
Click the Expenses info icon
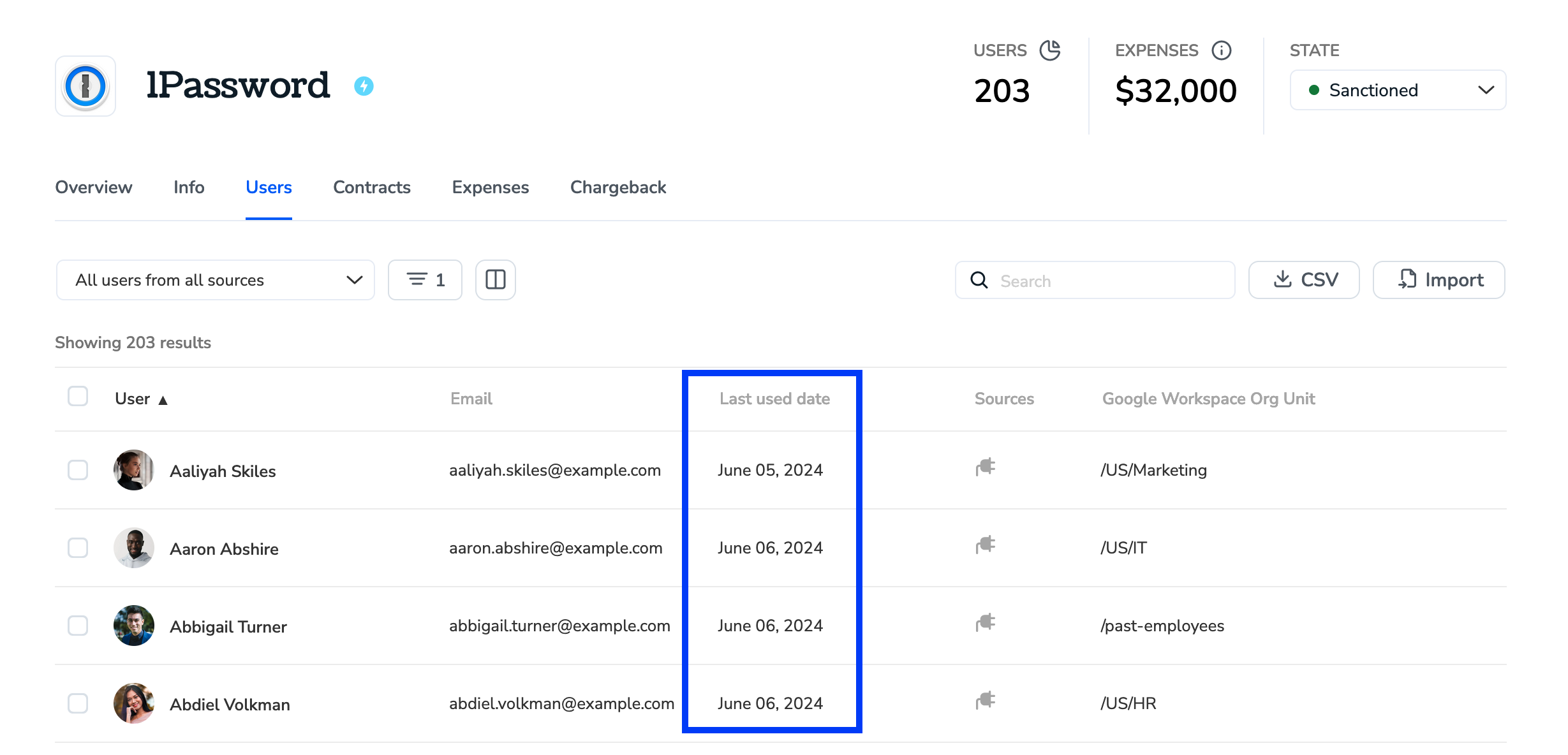pos(1222,50)
